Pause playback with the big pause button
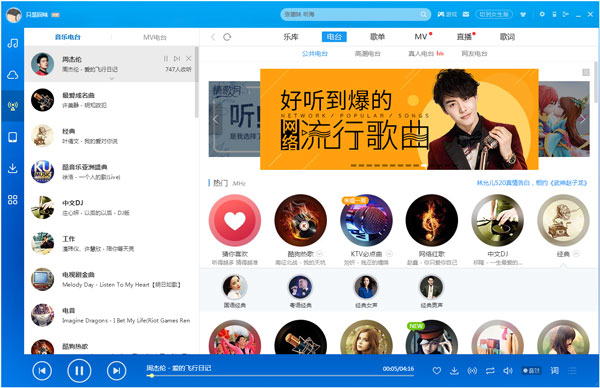This screenshot has width=600, height=388. click(x=79, y=370)
